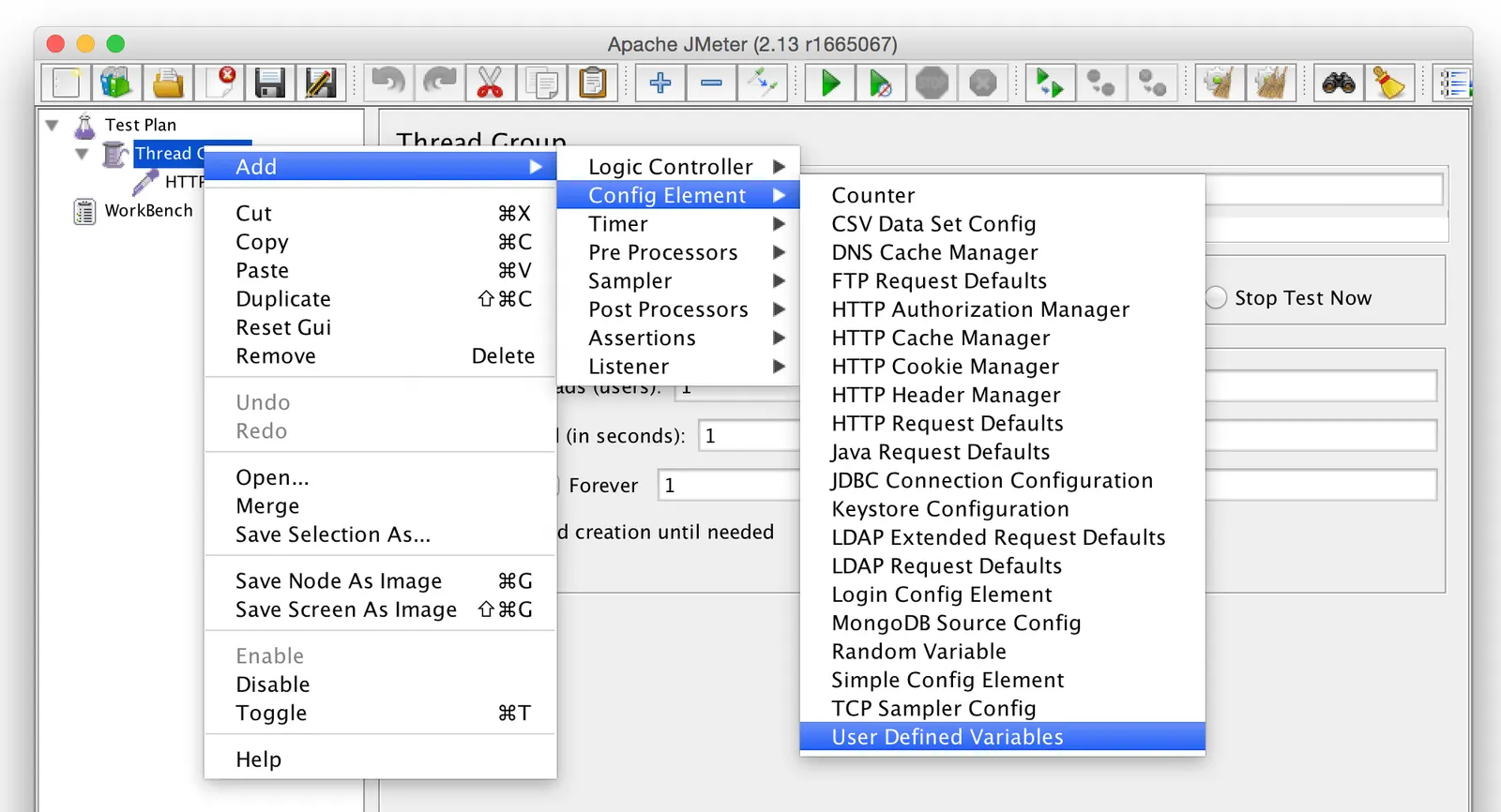Choose Random Variable menu entry
This screenshot has width=1501, height=812.
tap(1002, 652)
